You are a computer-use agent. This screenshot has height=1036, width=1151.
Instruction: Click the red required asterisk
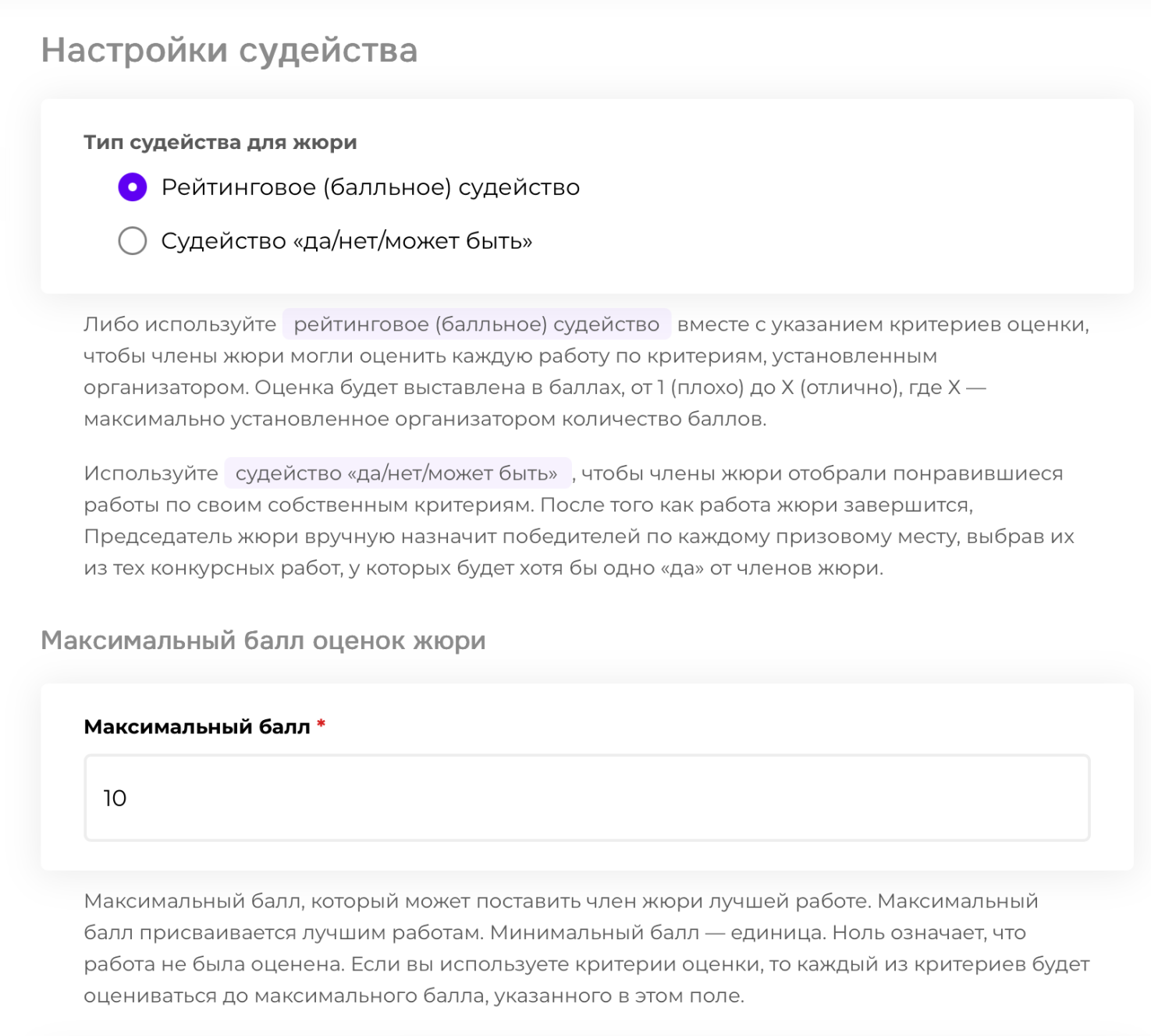click(x=321, y=726)
